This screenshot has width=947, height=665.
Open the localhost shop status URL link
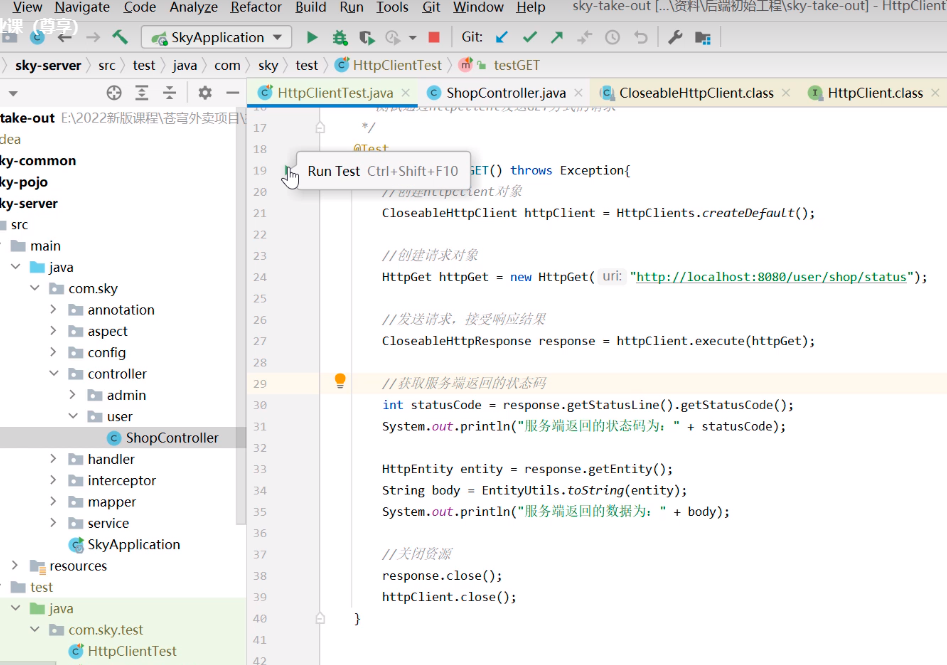[771, 277]
